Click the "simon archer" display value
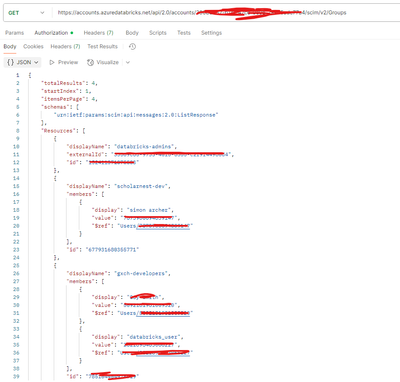 [x=150, y=210]
